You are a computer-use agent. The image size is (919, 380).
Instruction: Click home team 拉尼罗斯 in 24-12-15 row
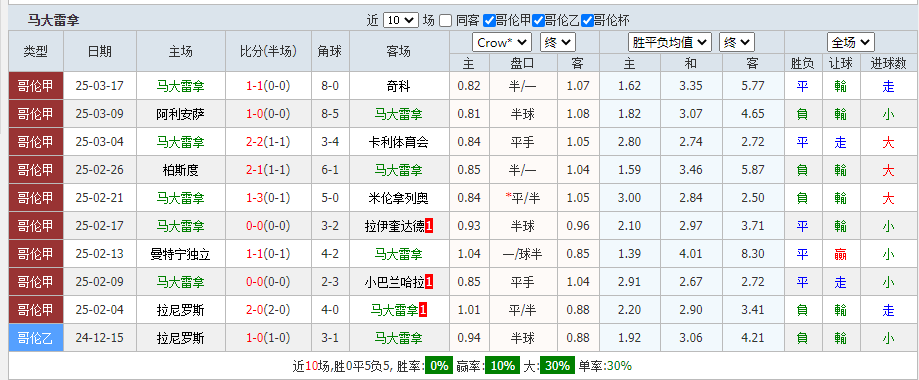click(181, 338)
